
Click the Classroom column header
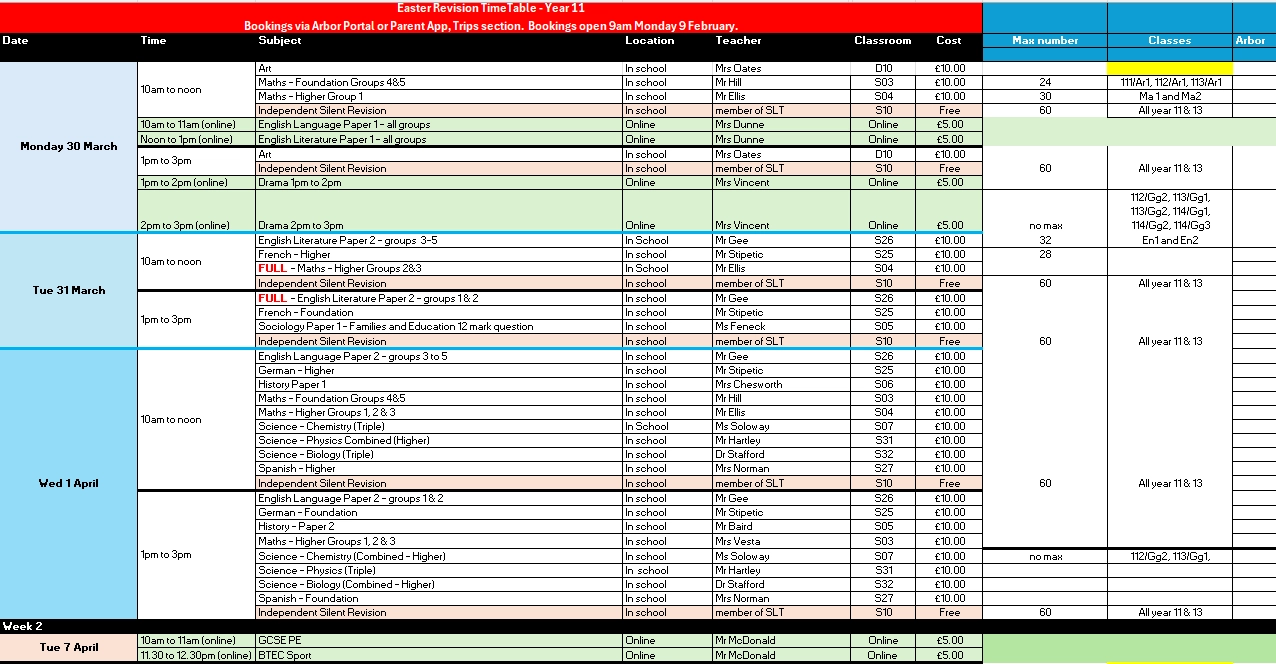tap(882, 41)
